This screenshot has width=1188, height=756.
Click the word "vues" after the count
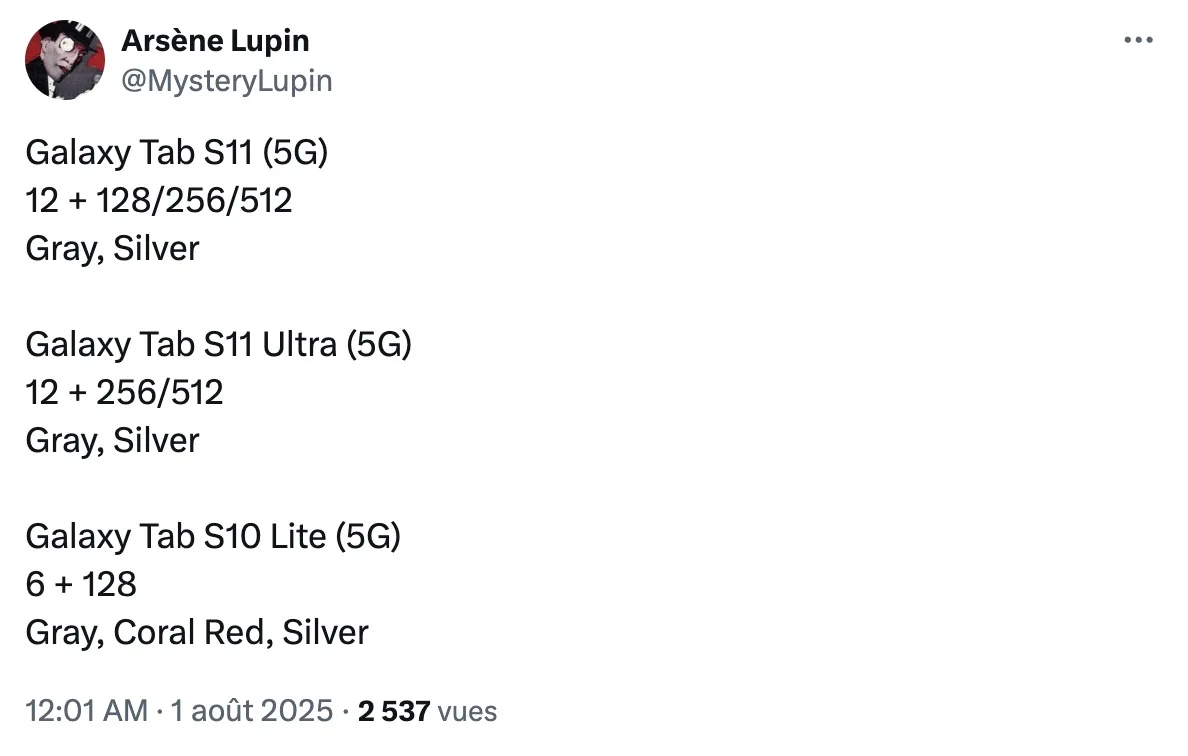coord(468,711)
